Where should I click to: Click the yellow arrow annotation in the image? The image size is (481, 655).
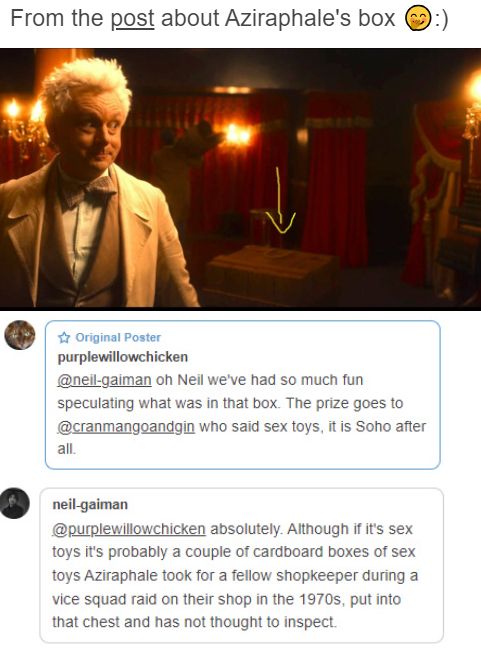pos(281,201)
